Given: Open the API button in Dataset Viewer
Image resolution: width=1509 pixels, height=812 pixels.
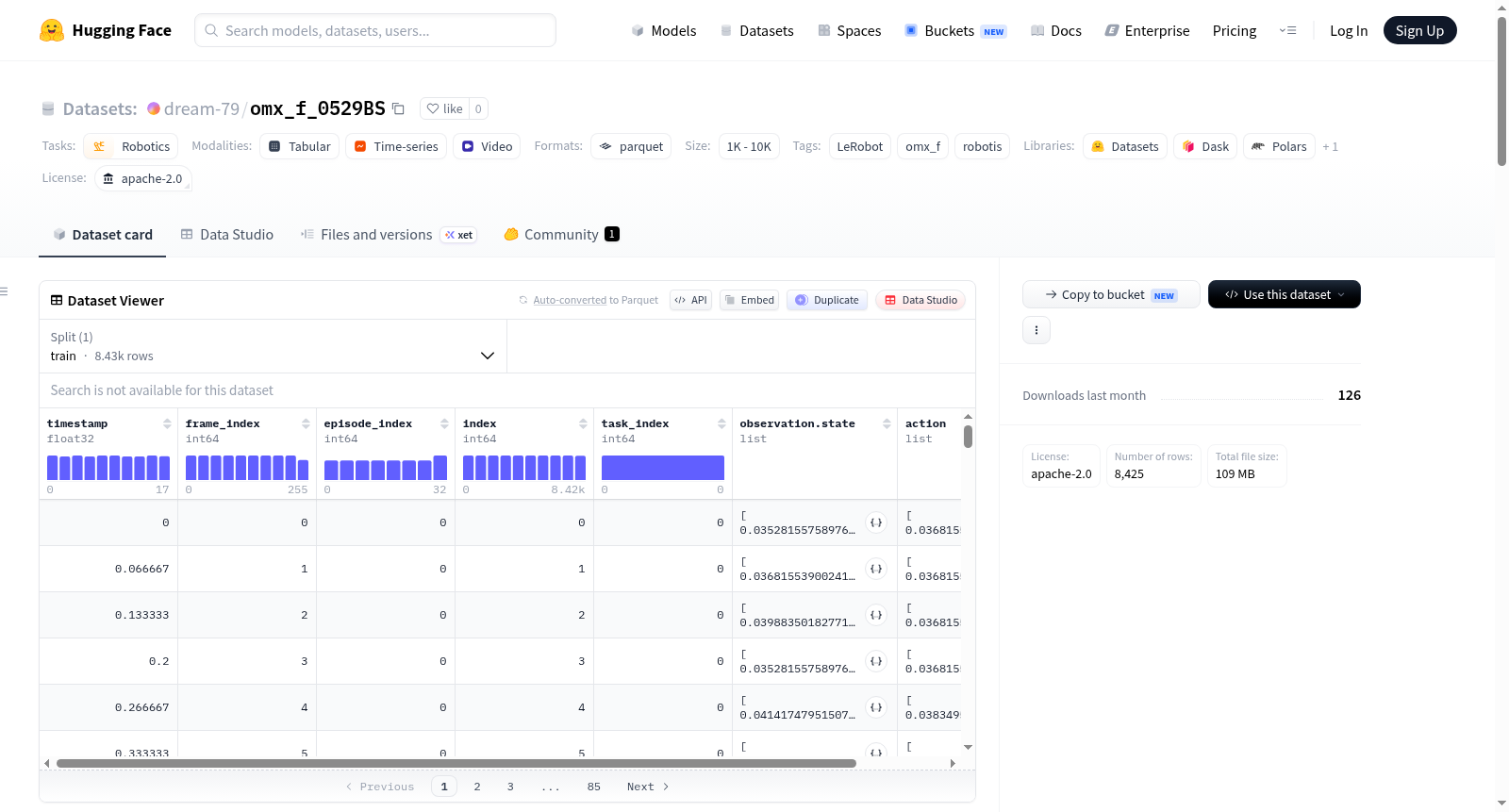Looking at the screenshot, I should [690, 300].
